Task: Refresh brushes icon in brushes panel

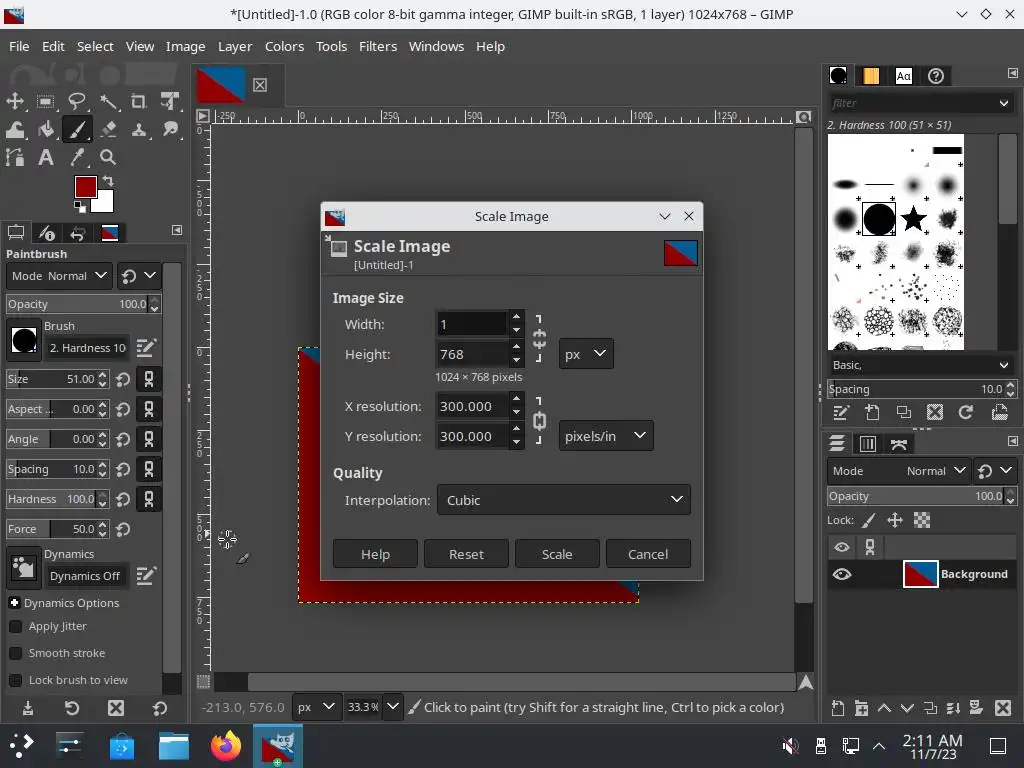Action: coord(966,412)
